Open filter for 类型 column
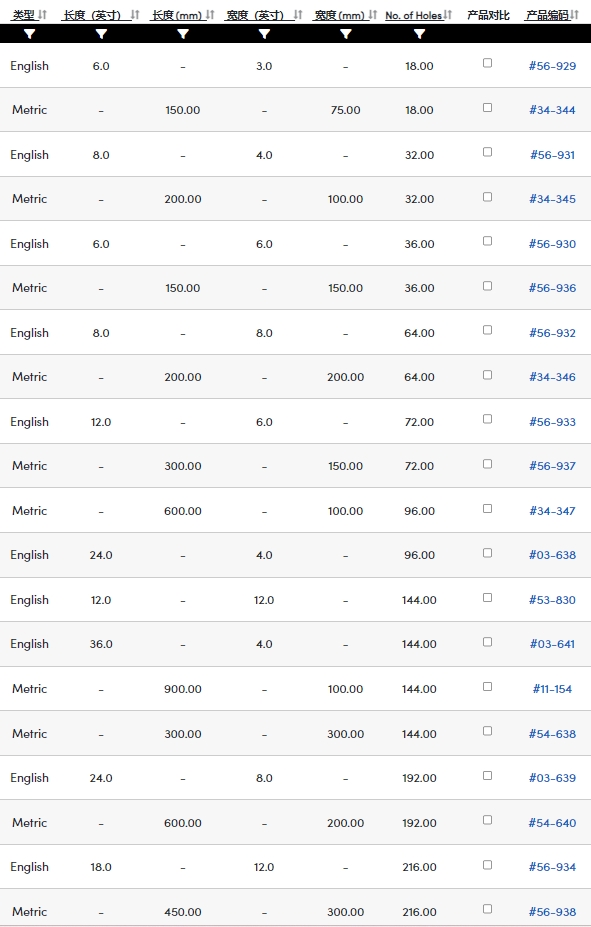Image resolution: width=591 pixels, height=927 pixels. click(x=30, y=34)
